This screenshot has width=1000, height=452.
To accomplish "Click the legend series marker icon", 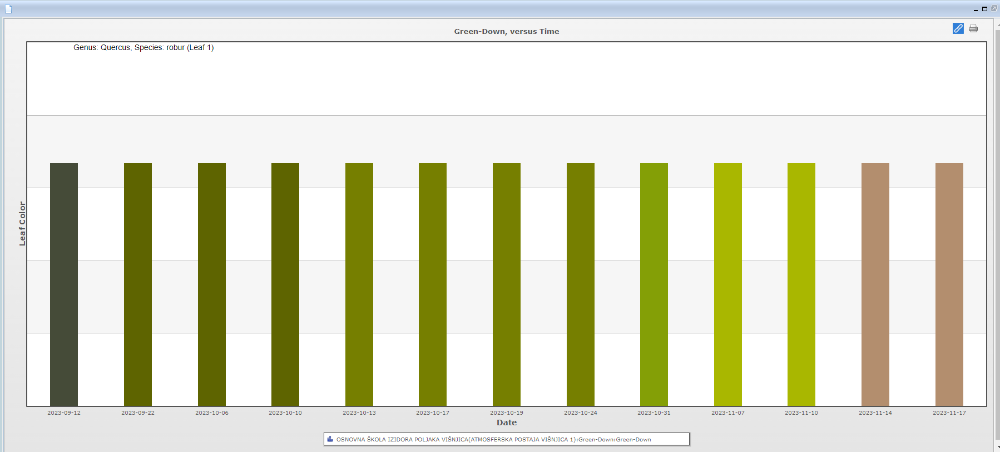I will 330,439.
